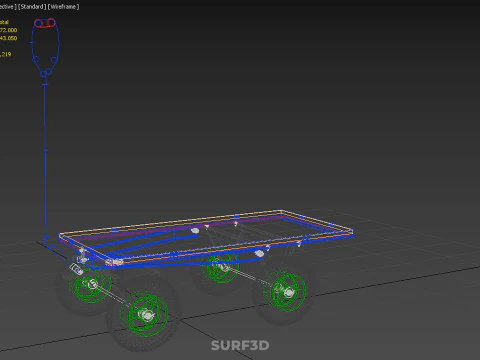This screenshot has height=360, width=480.
Task: Select the nearest foreground green wheel rim
Action: coord(144,314)
